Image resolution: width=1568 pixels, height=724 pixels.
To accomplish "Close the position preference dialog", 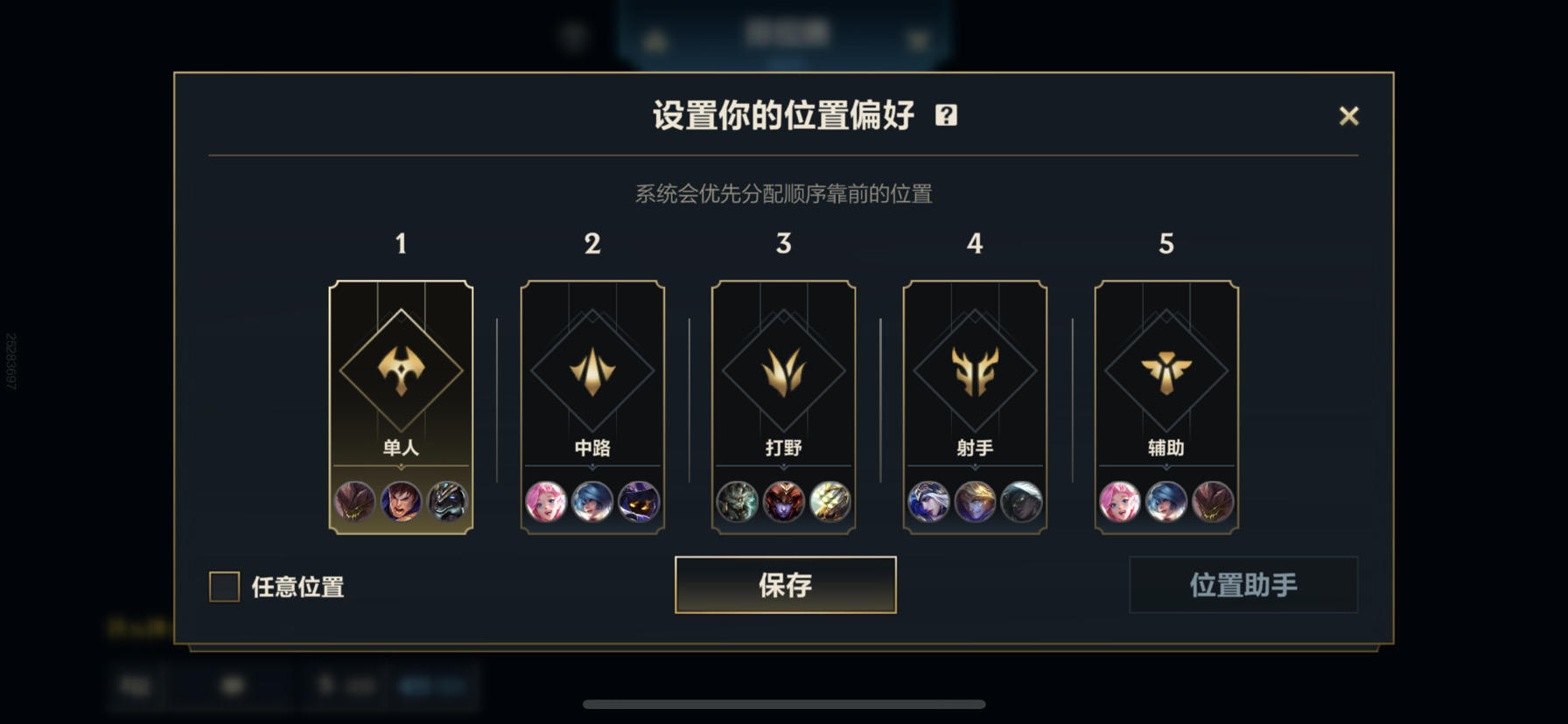I will coord(1348,116).
